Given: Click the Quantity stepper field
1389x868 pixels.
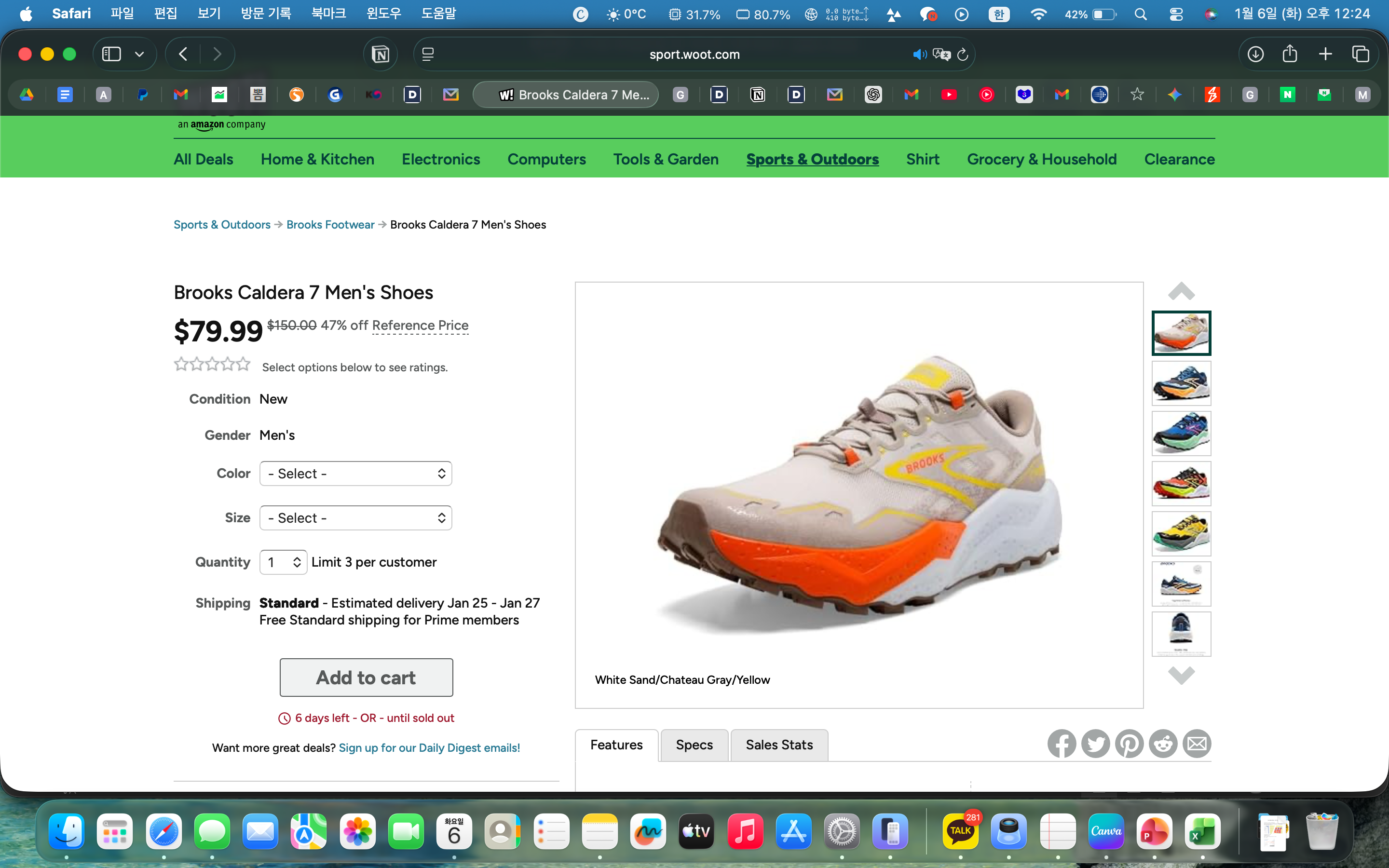Looking at the screenshot, I should tap(283, 562).
